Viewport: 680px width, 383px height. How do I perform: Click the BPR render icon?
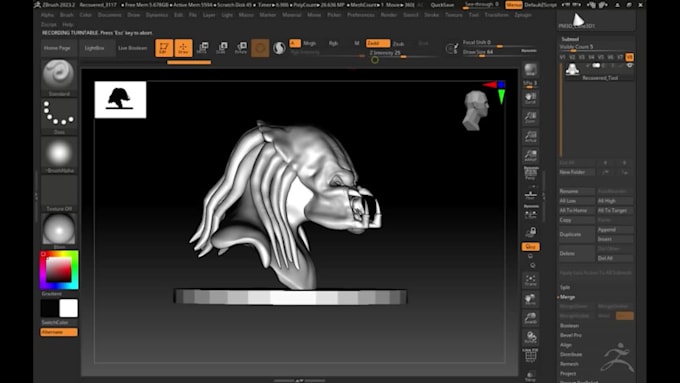[x=530, y=70]
